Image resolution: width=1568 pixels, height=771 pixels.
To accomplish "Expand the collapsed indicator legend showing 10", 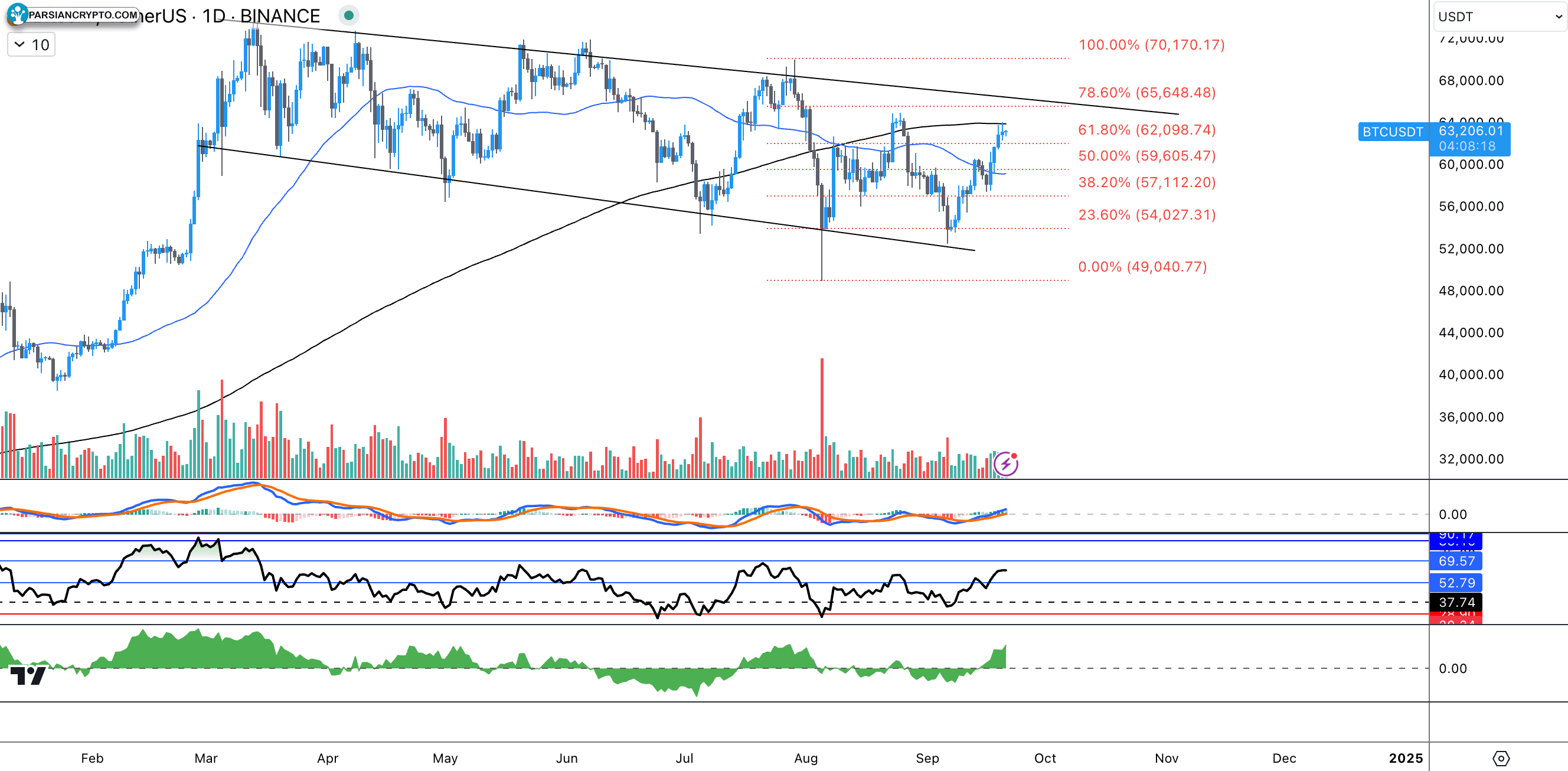I will click(31, 45).
